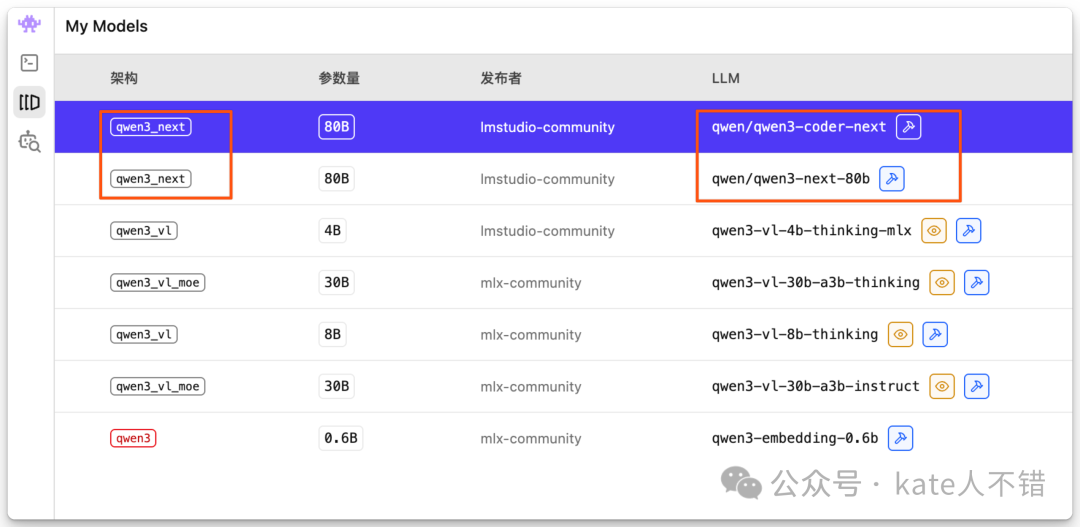The image size is (1080, 527).
Task: Select the My Models library sidebar icon
Action: point(29,103)
